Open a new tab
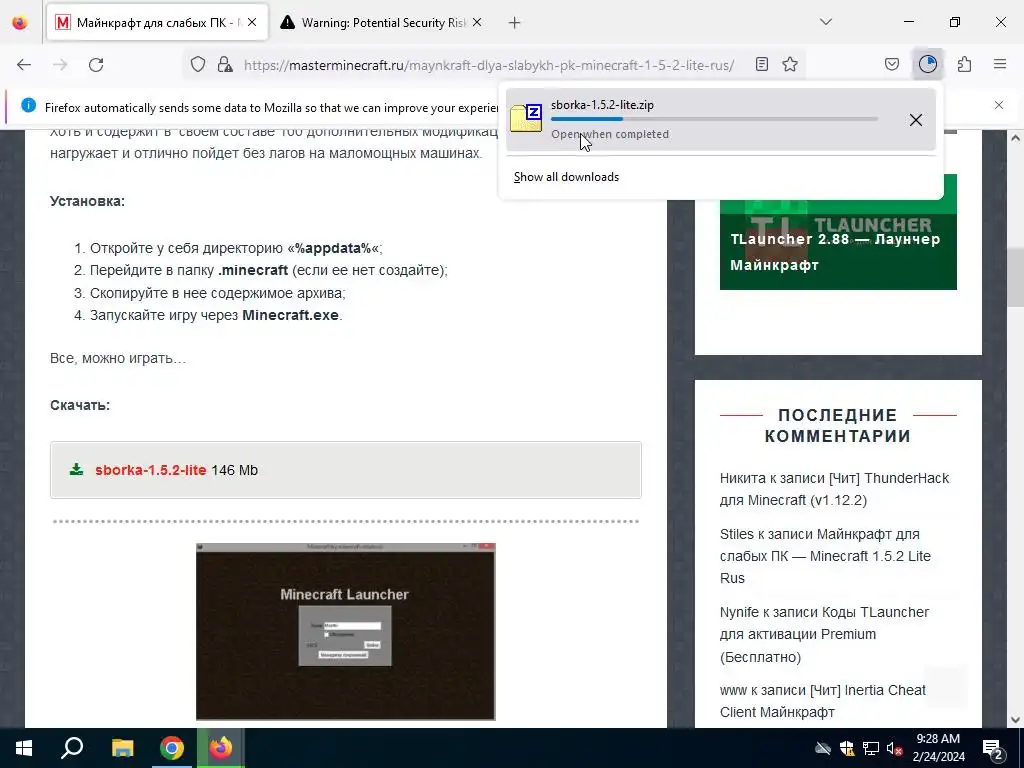1024x768 pixels. (x=515, y=23)
